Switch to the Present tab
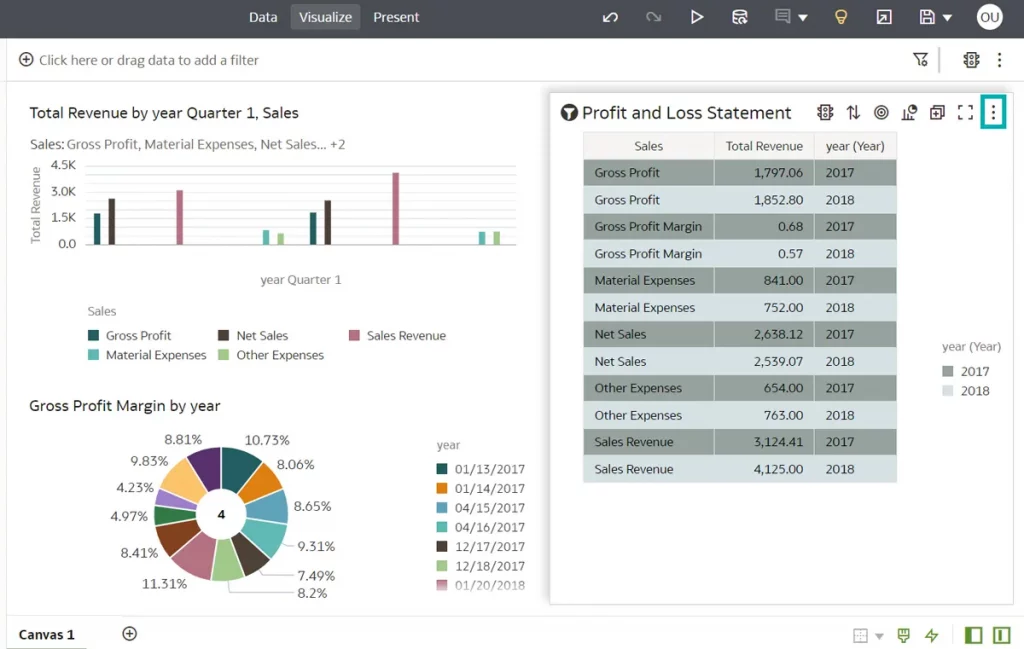The width and height of the screenshot is (1024, 649). (x=396, y=17)
